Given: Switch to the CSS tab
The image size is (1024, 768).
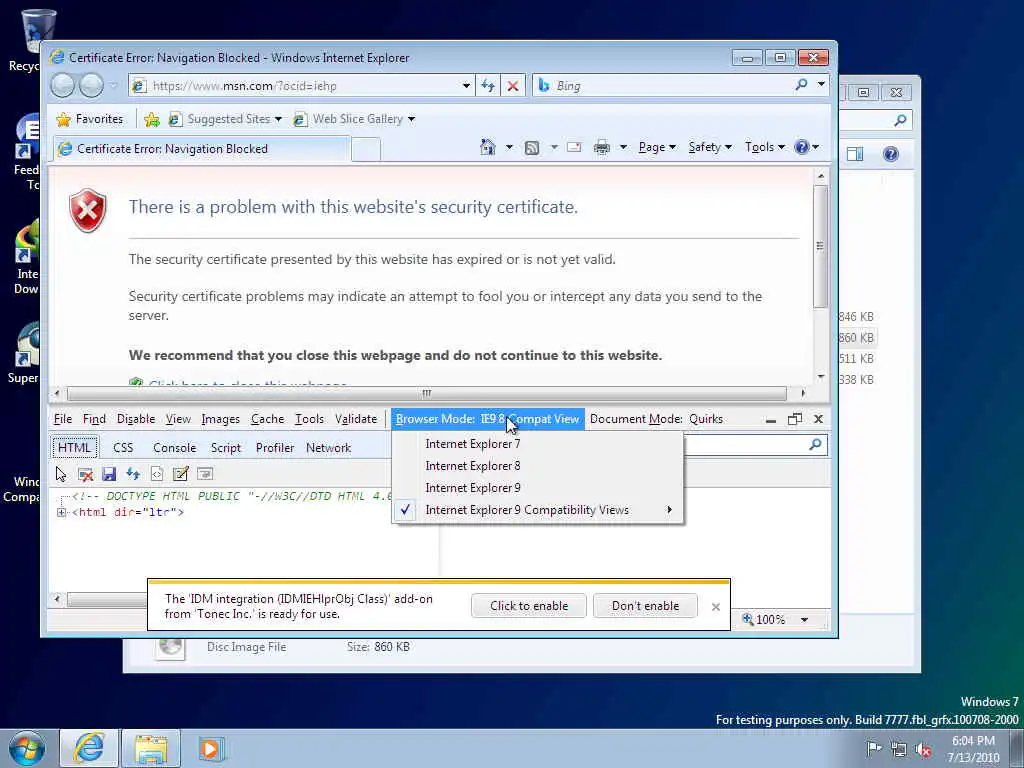Looking at the screenshot, I should [x=123, y=448].
